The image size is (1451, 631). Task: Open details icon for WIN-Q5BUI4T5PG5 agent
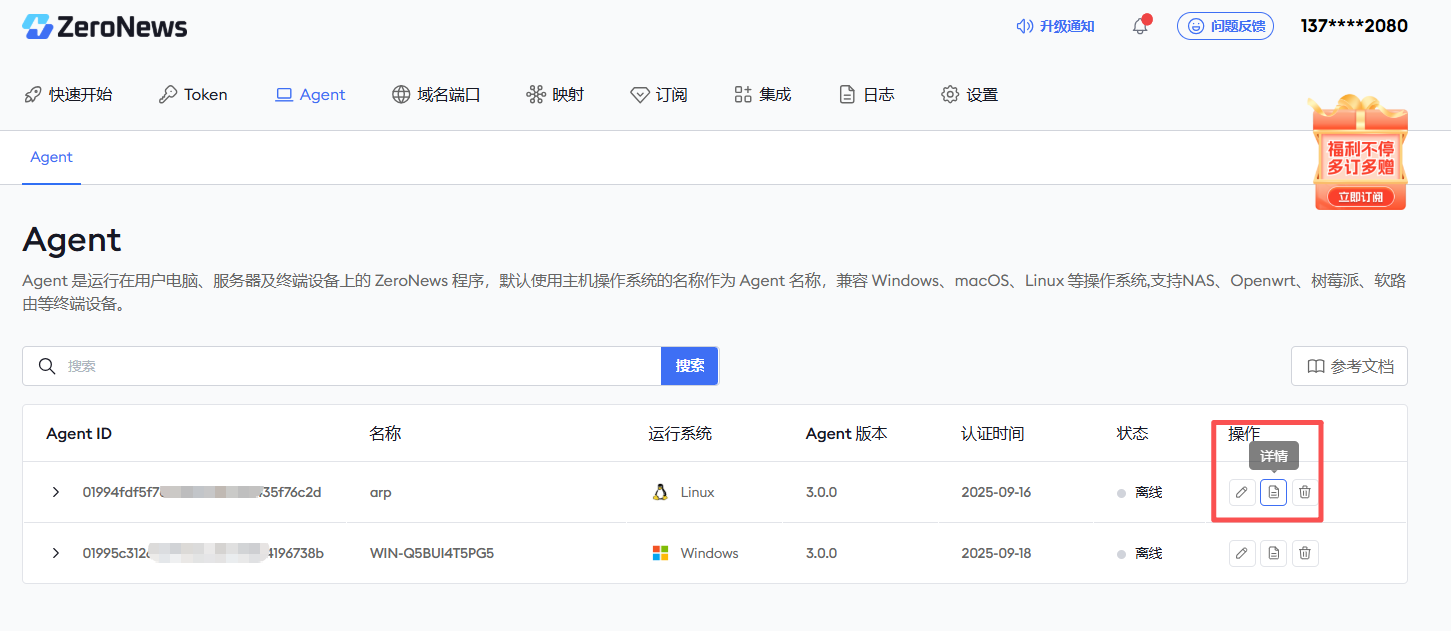click(x=1273, y=553)
